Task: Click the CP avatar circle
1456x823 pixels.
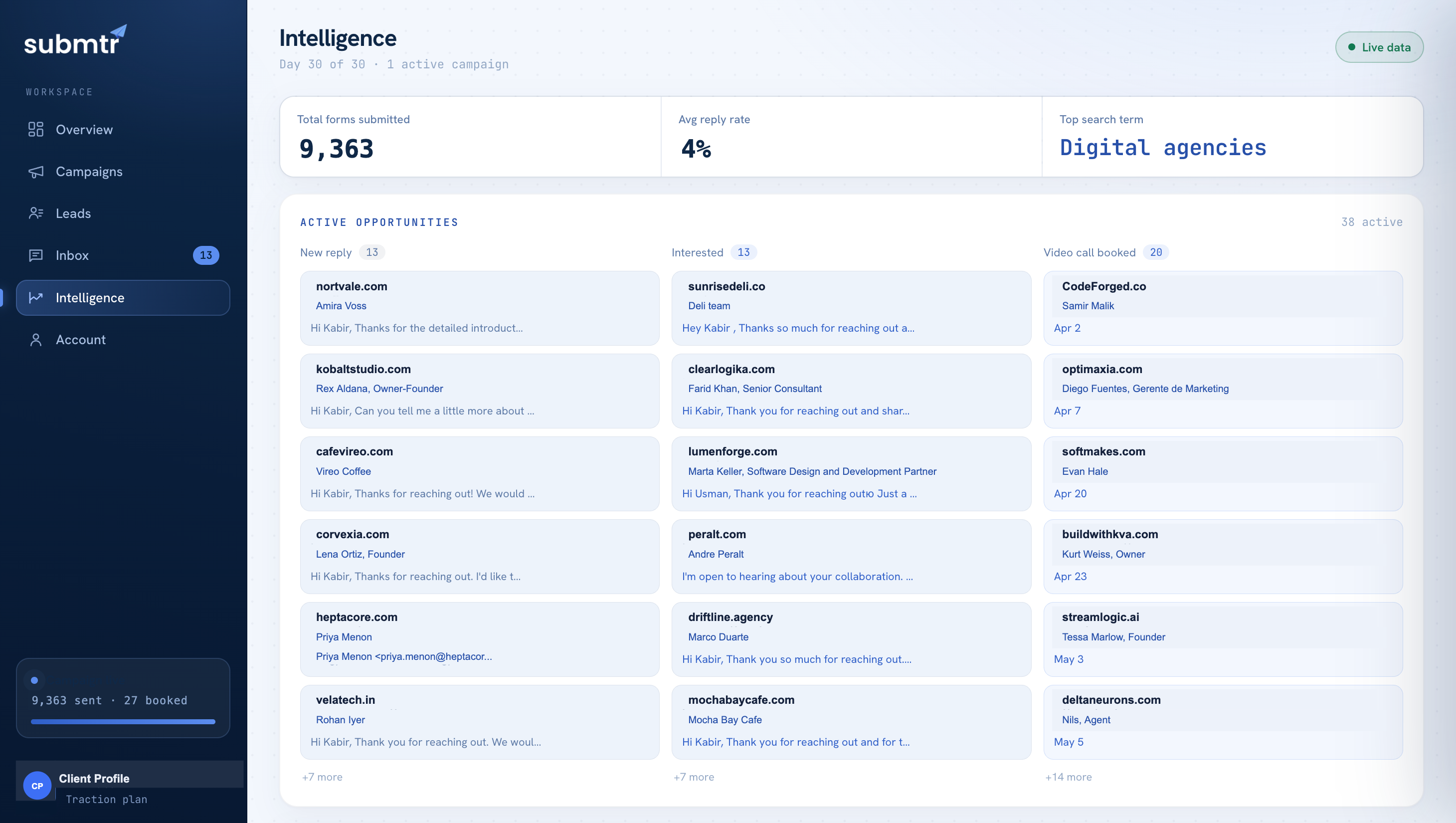Action: (x=37, y=785)
